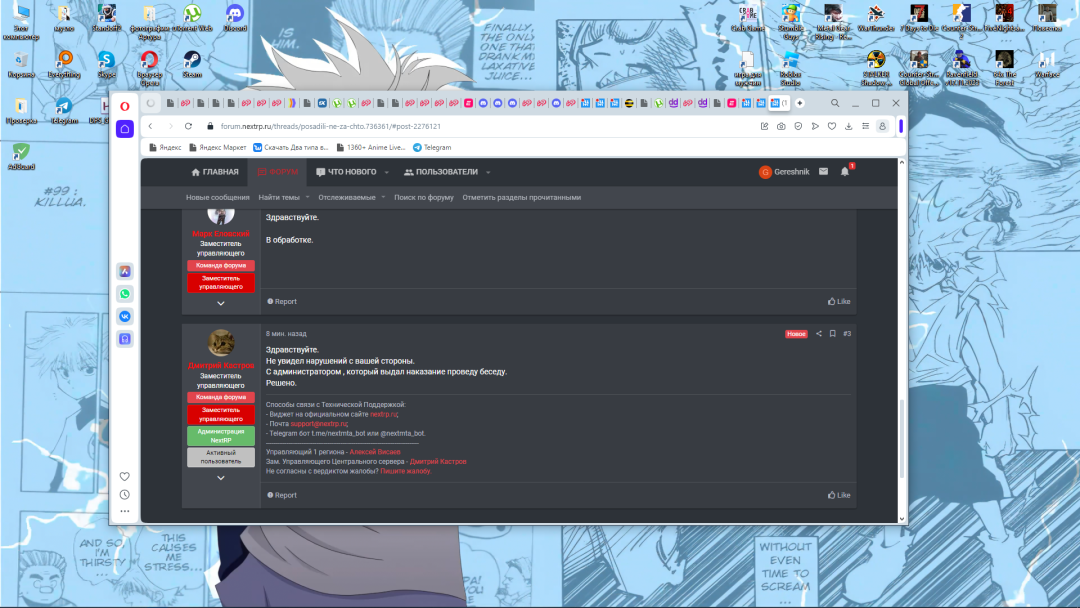Open the nextrp.ru link in signature
Viewport: 1080px width, 608px height.
(x=383, y=415)
